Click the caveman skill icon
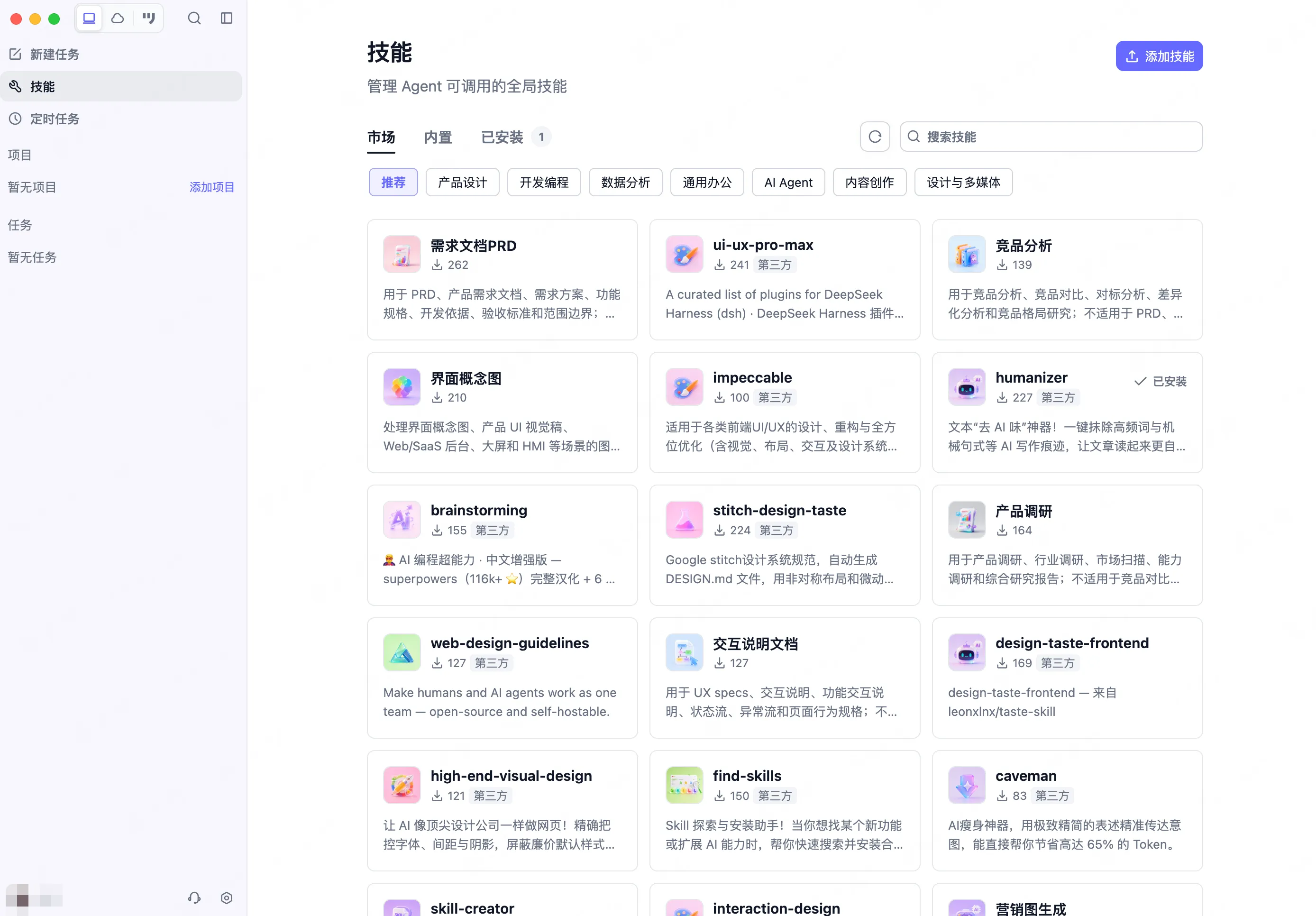Viewport: 1316px width, 916px height. click(967, 785)
